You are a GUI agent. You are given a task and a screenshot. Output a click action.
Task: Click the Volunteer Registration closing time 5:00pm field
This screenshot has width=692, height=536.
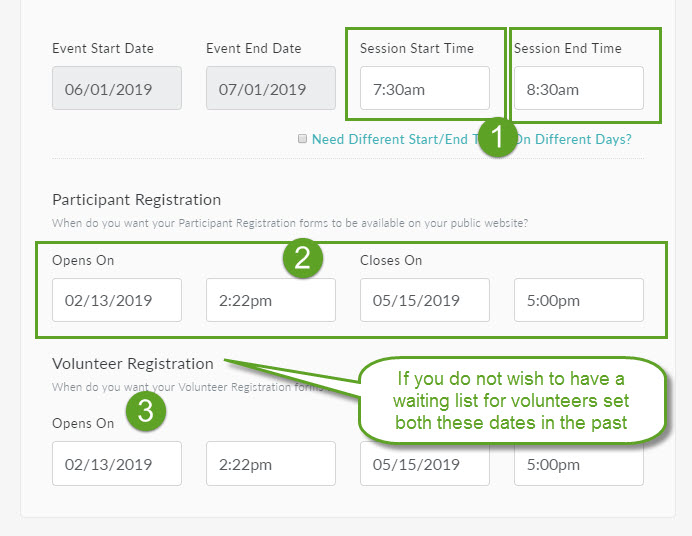pyautogui.click(x=579, y=470)
